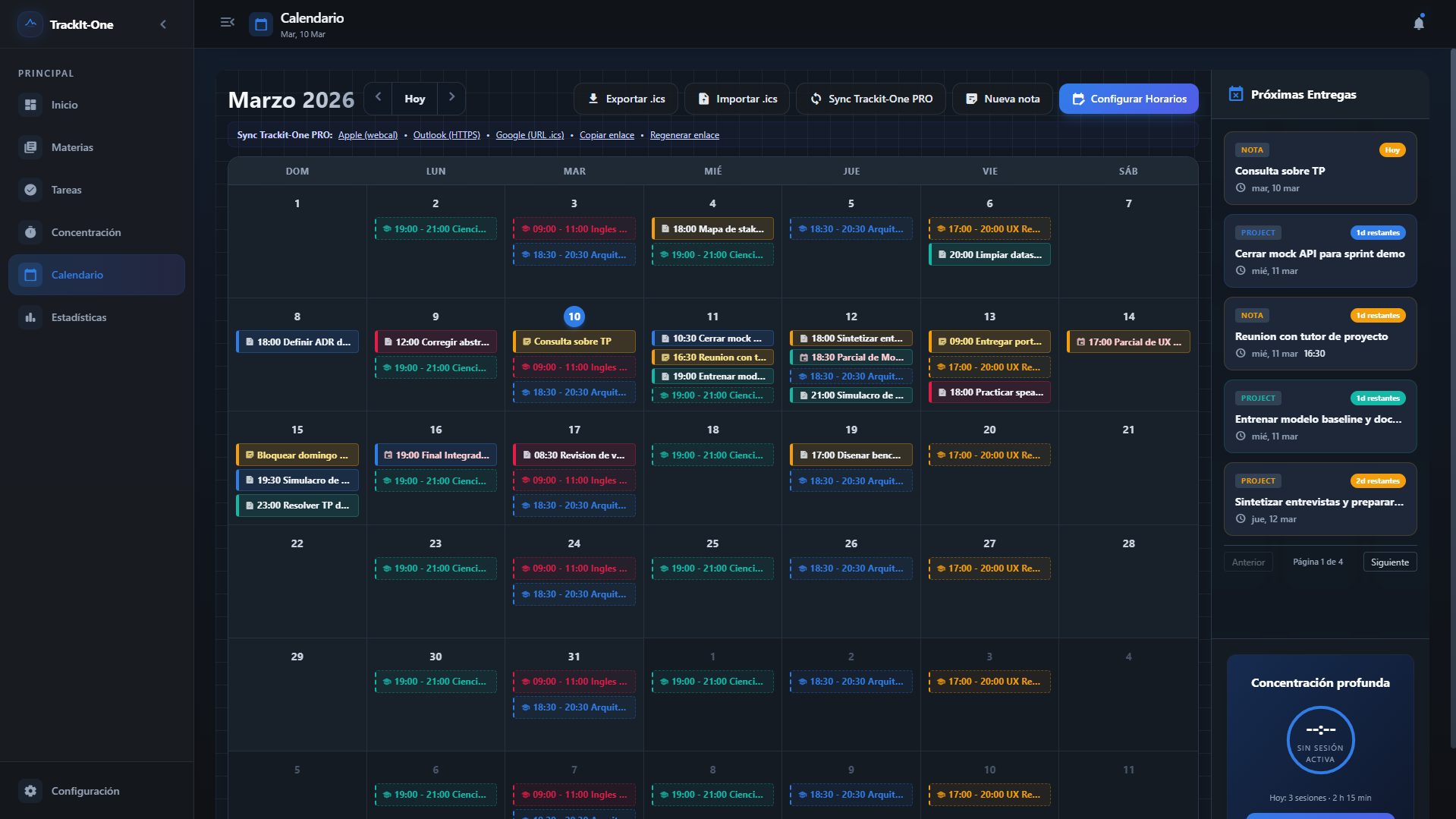Click the Anterior pagination button
Viewport: 1456px width, 819px height.
pyautogui.click(x=1248, y=562)
